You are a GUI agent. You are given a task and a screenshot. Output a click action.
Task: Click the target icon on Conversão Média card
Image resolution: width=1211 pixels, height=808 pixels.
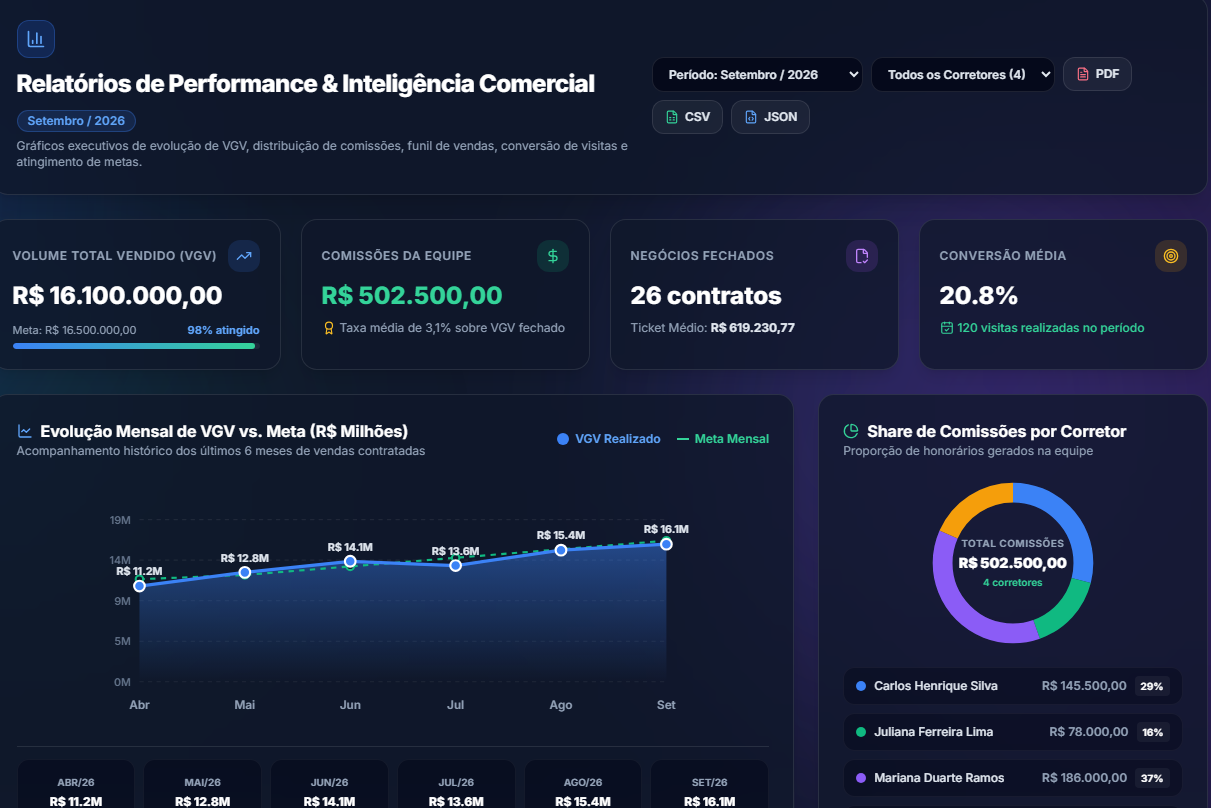coord(1171,256)
